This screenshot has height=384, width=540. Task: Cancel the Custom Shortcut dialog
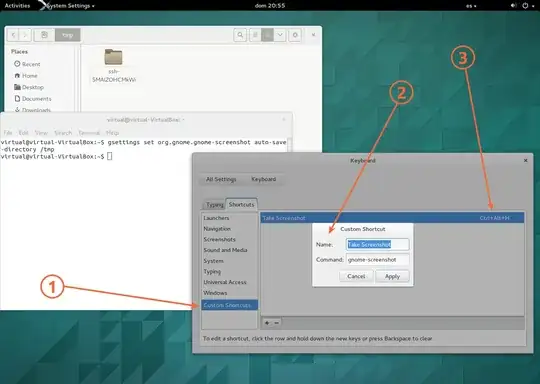coord(356,276)
